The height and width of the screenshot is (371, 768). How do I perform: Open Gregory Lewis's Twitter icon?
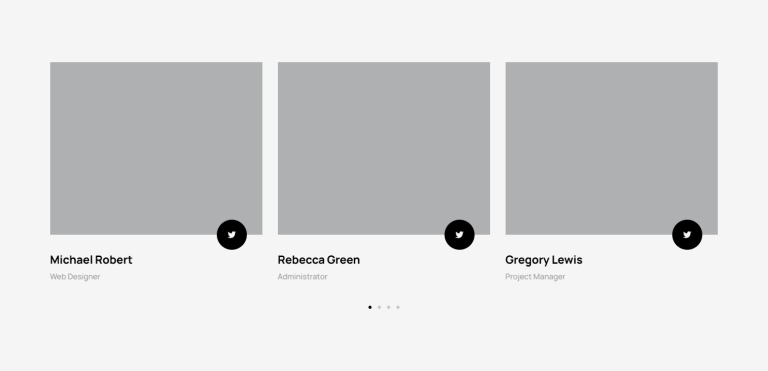687,235
